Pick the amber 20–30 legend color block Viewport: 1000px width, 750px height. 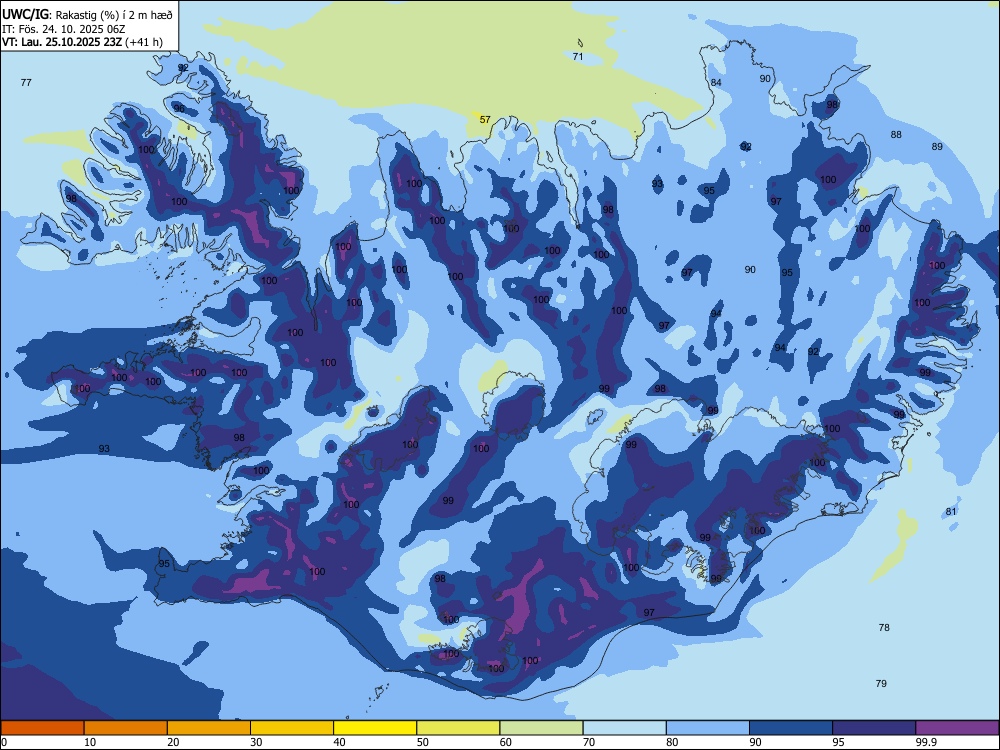[x=209, y=728]
